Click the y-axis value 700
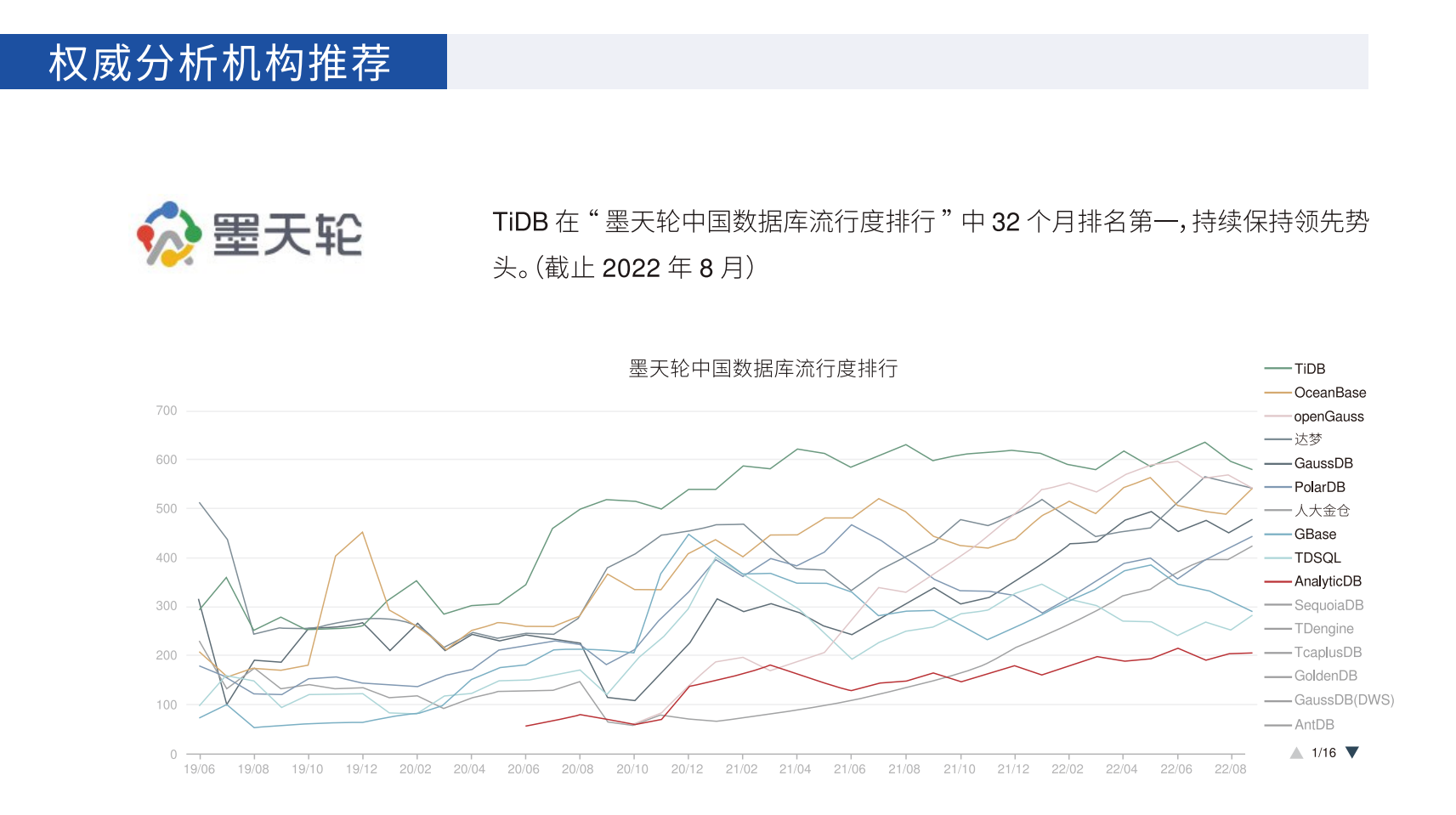 pos(167,410)
